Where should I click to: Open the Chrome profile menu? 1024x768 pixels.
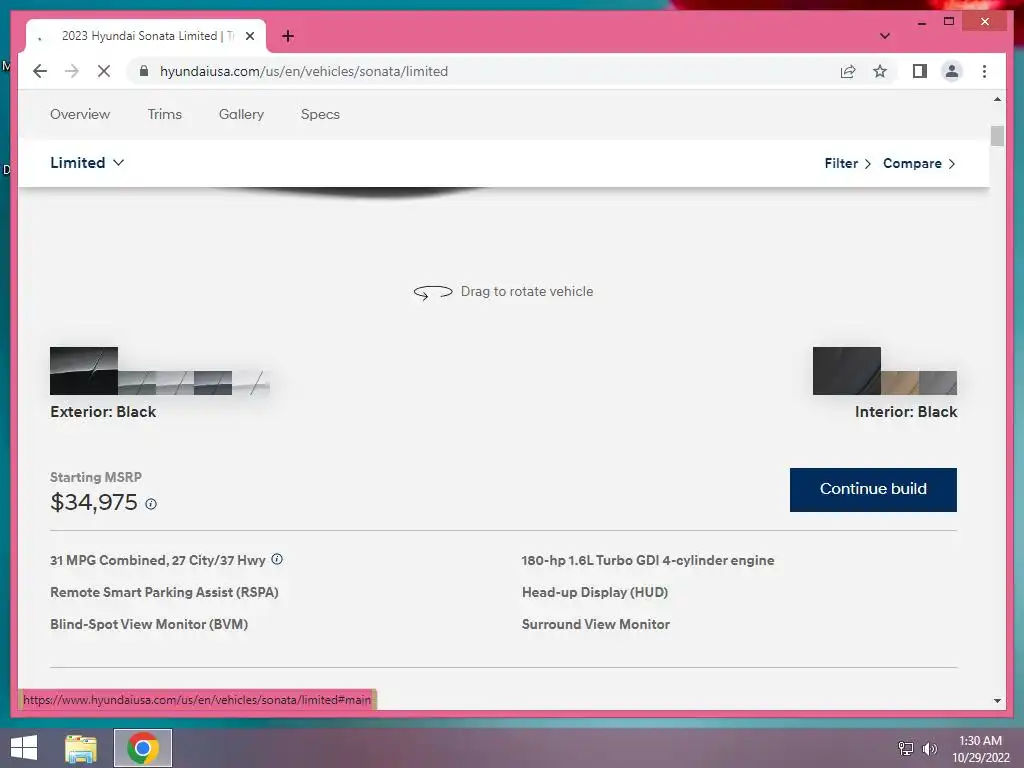(x=952, y=71)
